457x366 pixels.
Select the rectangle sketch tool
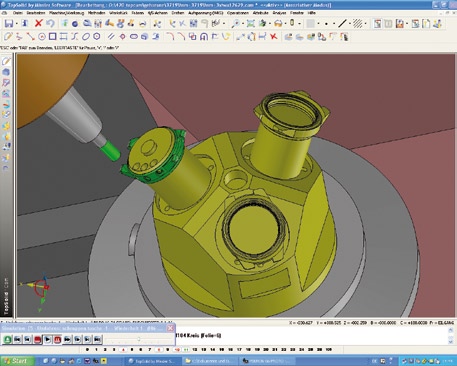52,36
